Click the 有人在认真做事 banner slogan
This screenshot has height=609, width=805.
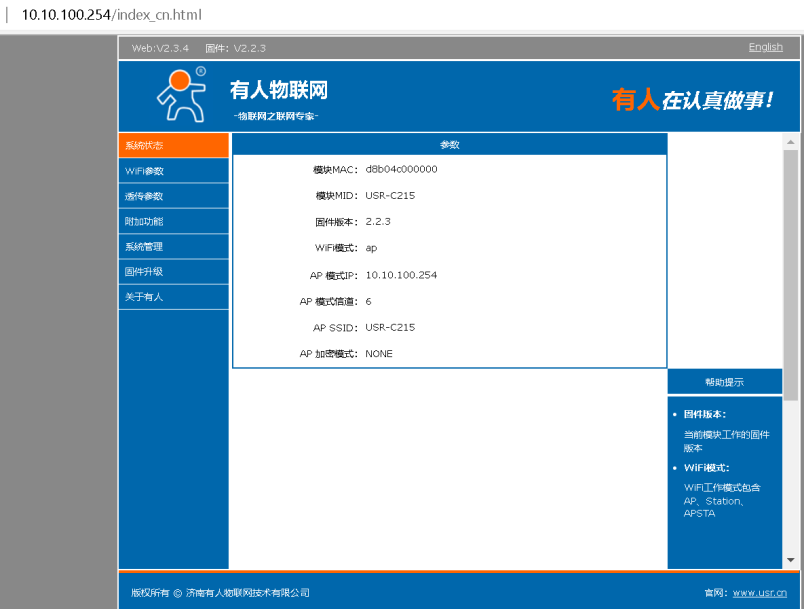pyautogui.click(x=692, y=100)
